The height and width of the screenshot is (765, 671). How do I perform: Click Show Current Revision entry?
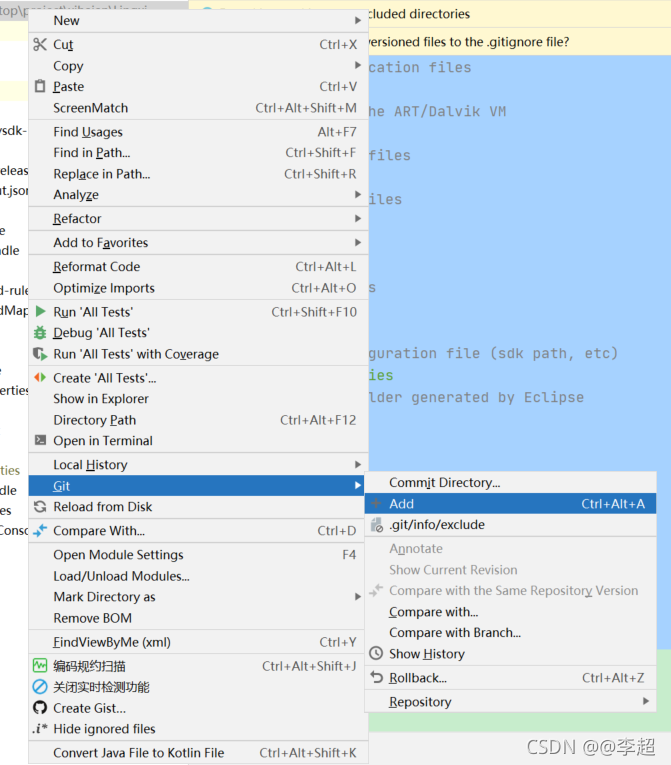click(510, 570)
